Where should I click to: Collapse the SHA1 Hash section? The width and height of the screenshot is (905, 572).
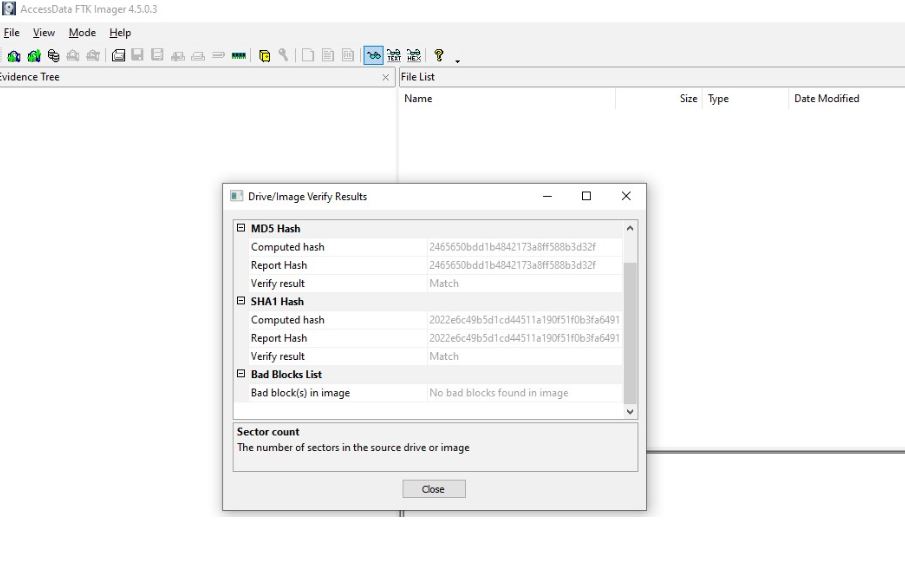click(241, 301)
